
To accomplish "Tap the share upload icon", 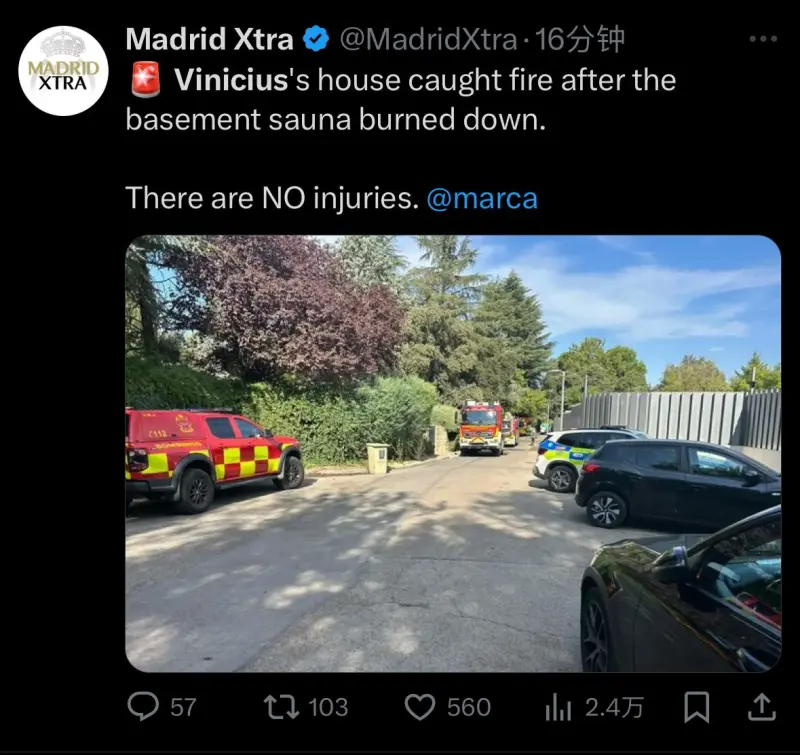I will click(762, 707).
